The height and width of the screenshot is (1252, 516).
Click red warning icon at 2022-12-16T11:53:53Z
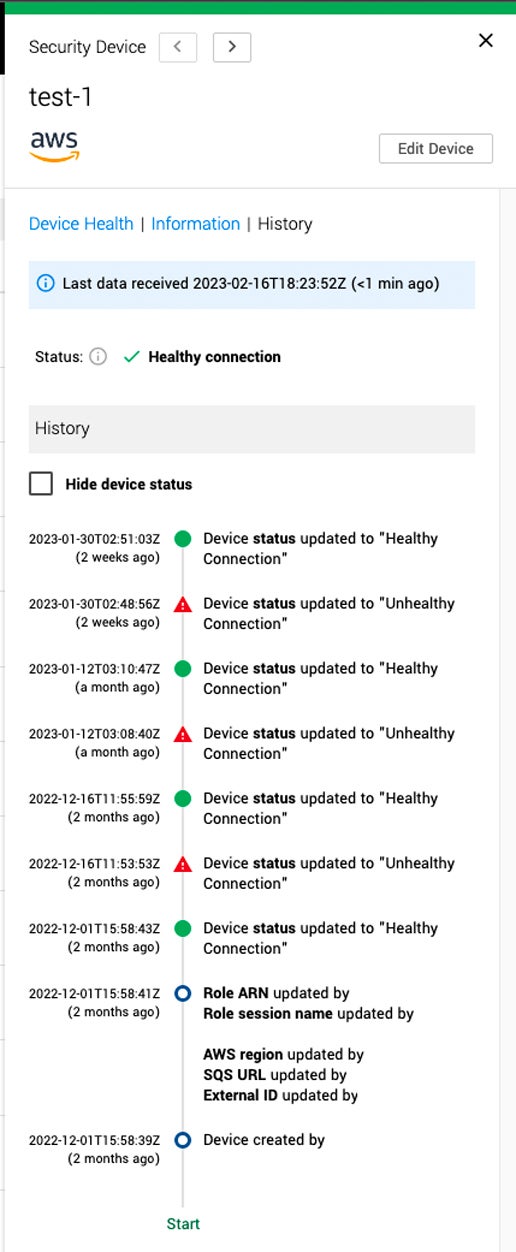[x=183, y=864]
